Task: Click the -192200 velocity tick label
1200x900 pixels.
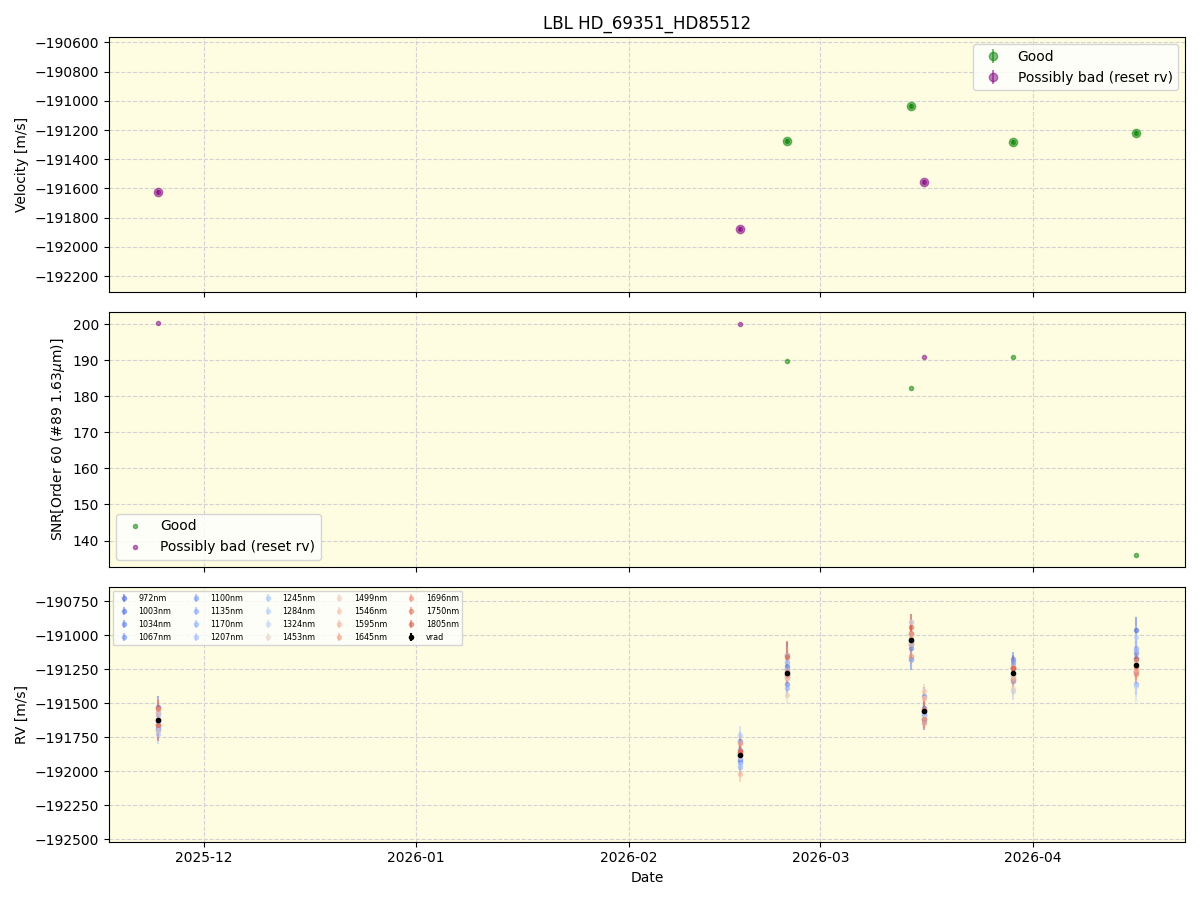Action: coord(69,277)
